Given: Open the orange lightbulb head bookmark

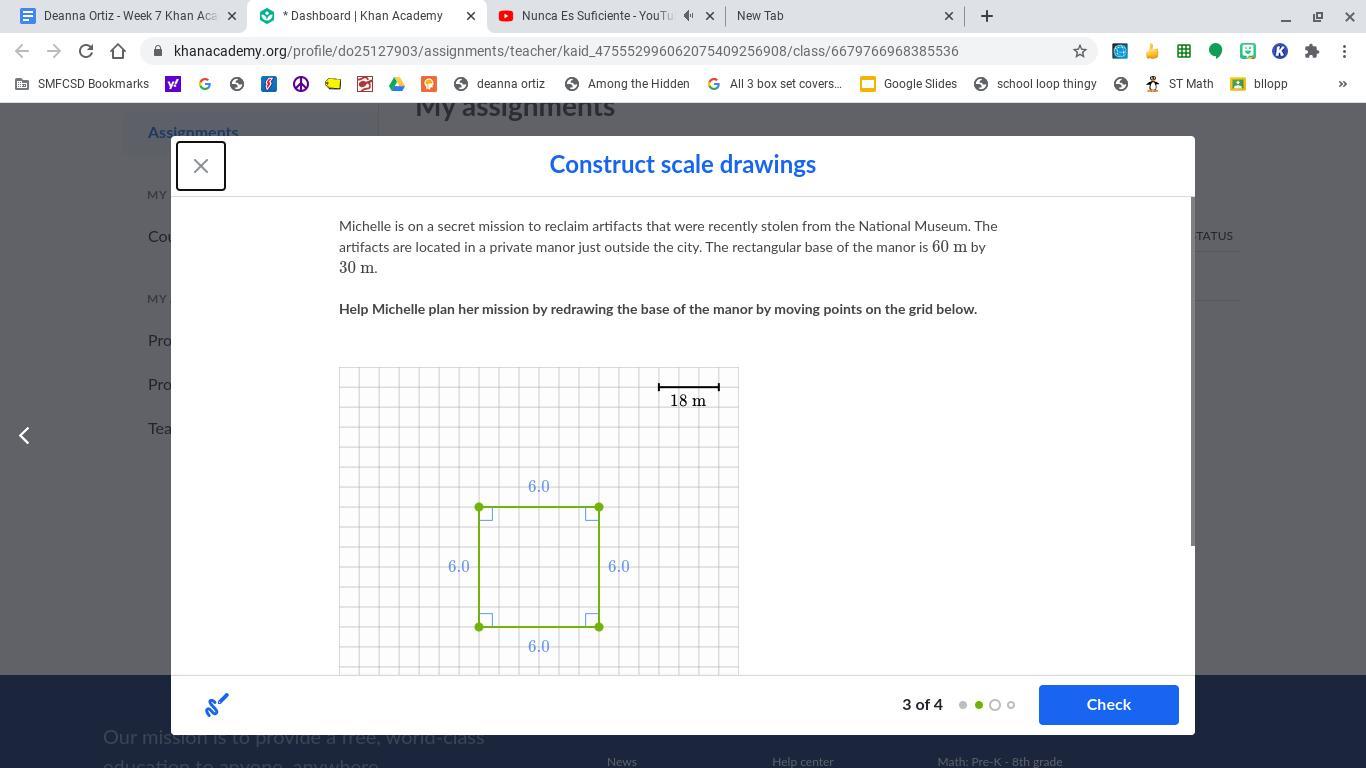Looking at the screenshot, I should (x=429, y=84).
